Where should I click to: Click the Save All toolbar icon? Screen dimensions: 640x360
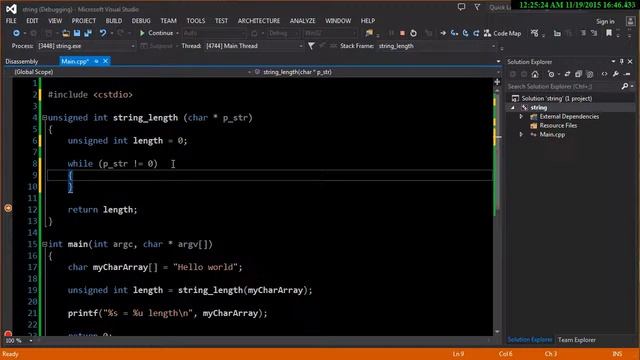87,33
